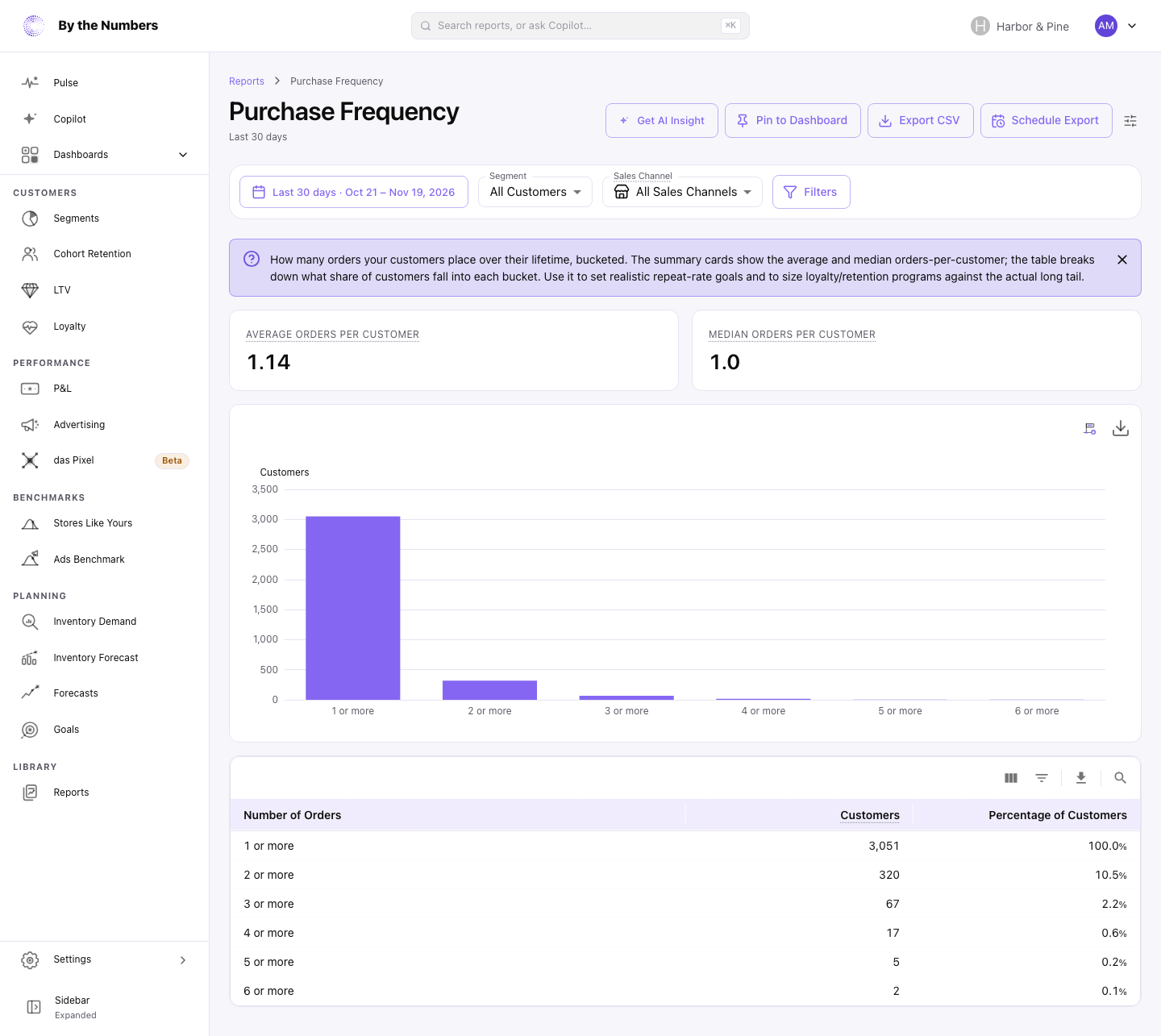
Task: Open Ads Benchmark item
Action: pyautogui.click(x=105, y=560)
